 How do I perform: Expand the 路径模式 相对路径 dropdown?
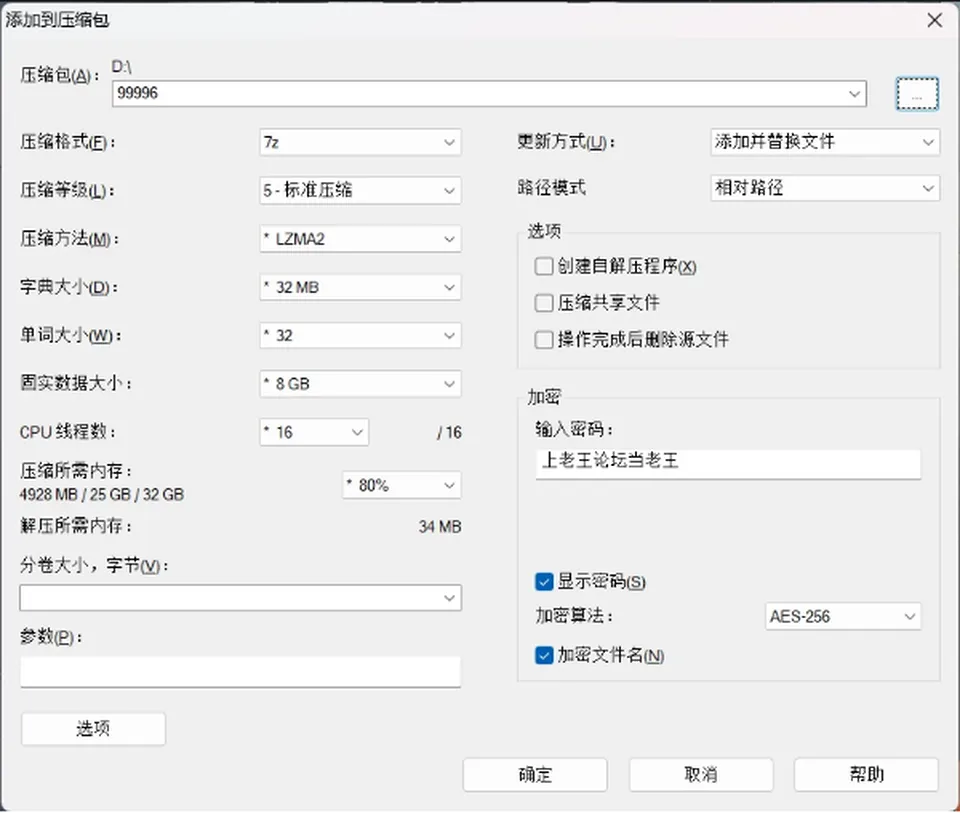[825, 188]
